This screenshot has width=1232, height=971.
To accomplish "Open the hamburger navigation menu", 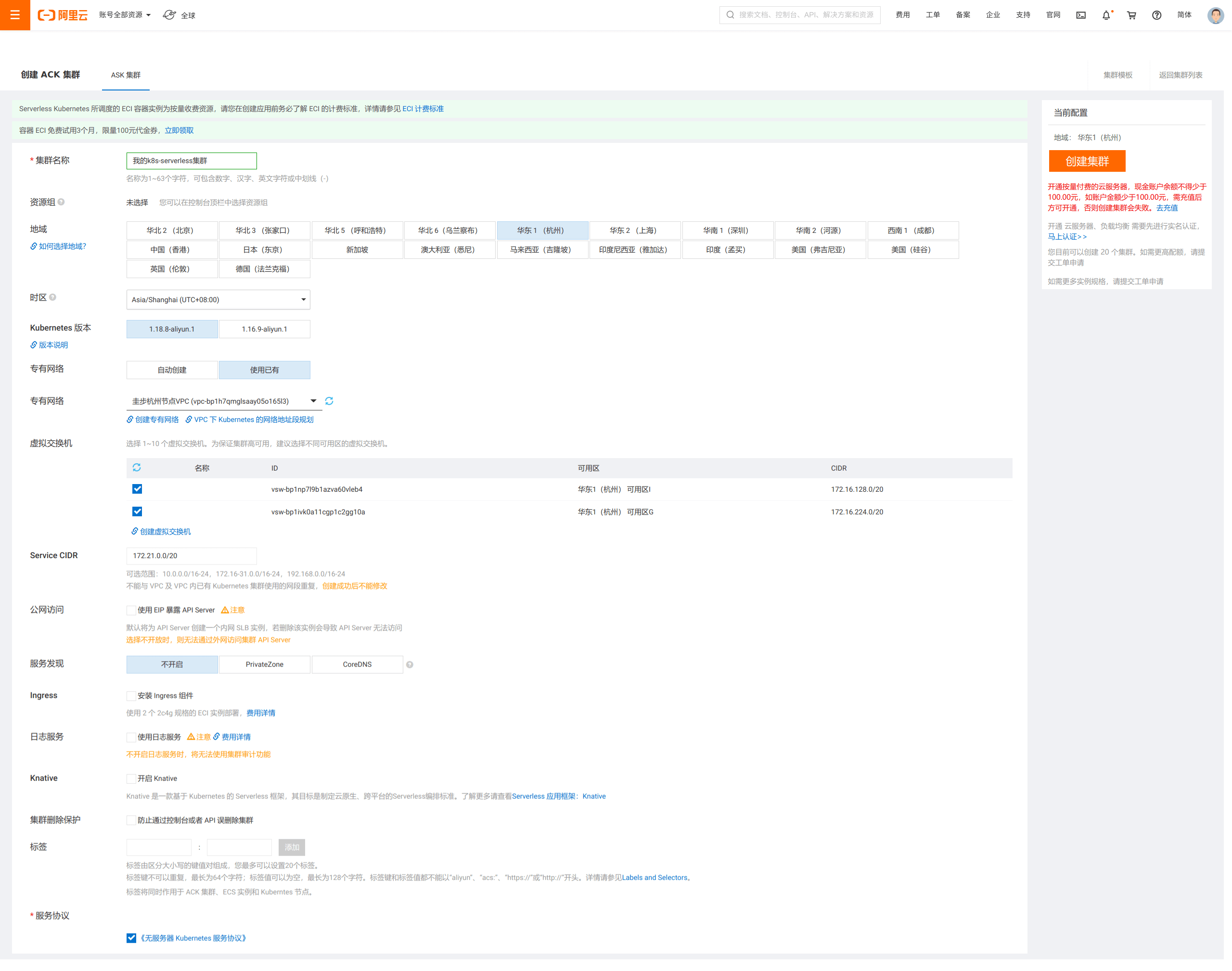I will click(15, 15).
